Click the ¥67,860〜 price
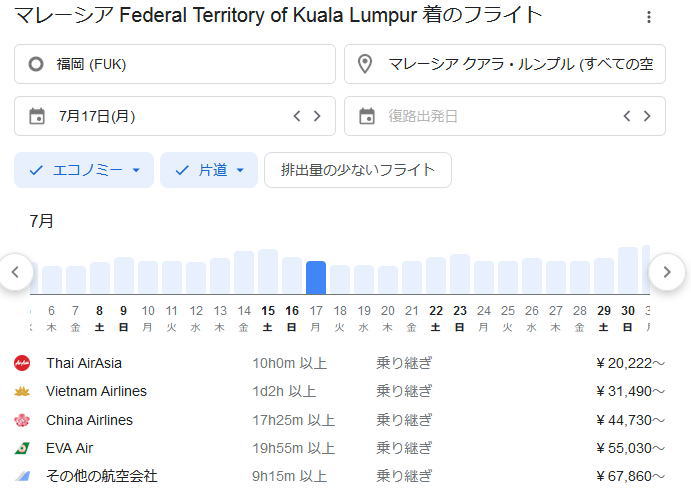The width and height of the screenshot is (691, 503). [630, 477]
